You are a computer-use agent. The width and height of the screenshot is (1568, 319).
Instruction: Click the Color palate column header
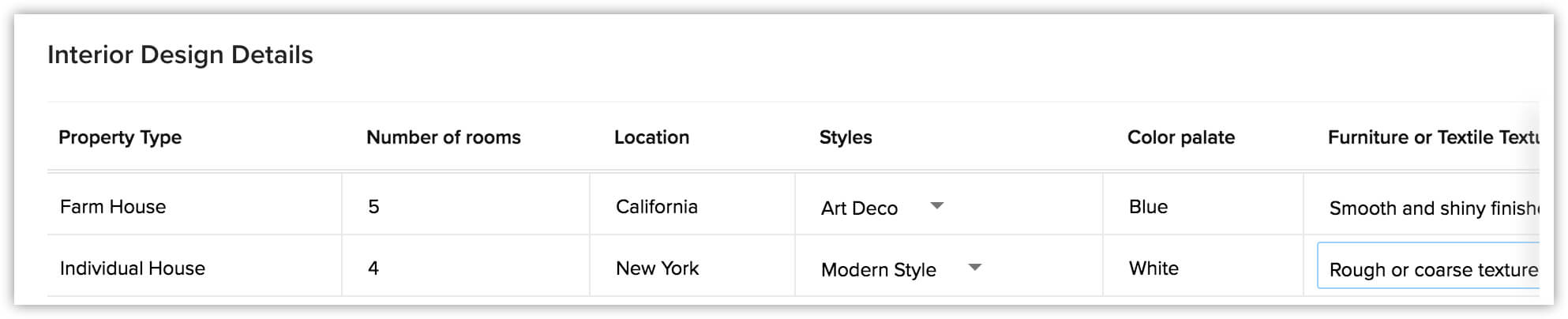pos(1181,137)
